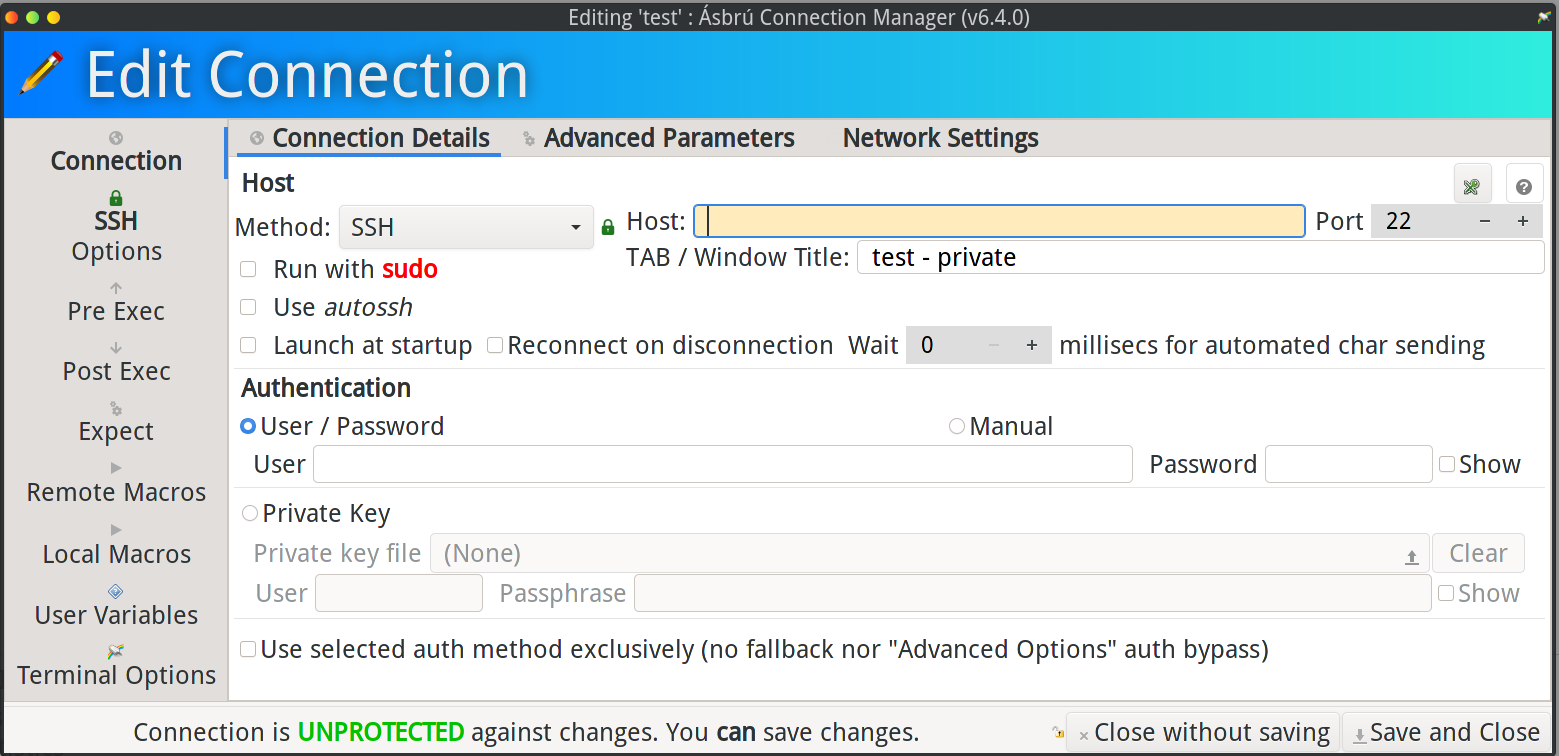Enable Run with sudo checkbox
This screenshot has width=1559, height=756.
pos(249,269)
